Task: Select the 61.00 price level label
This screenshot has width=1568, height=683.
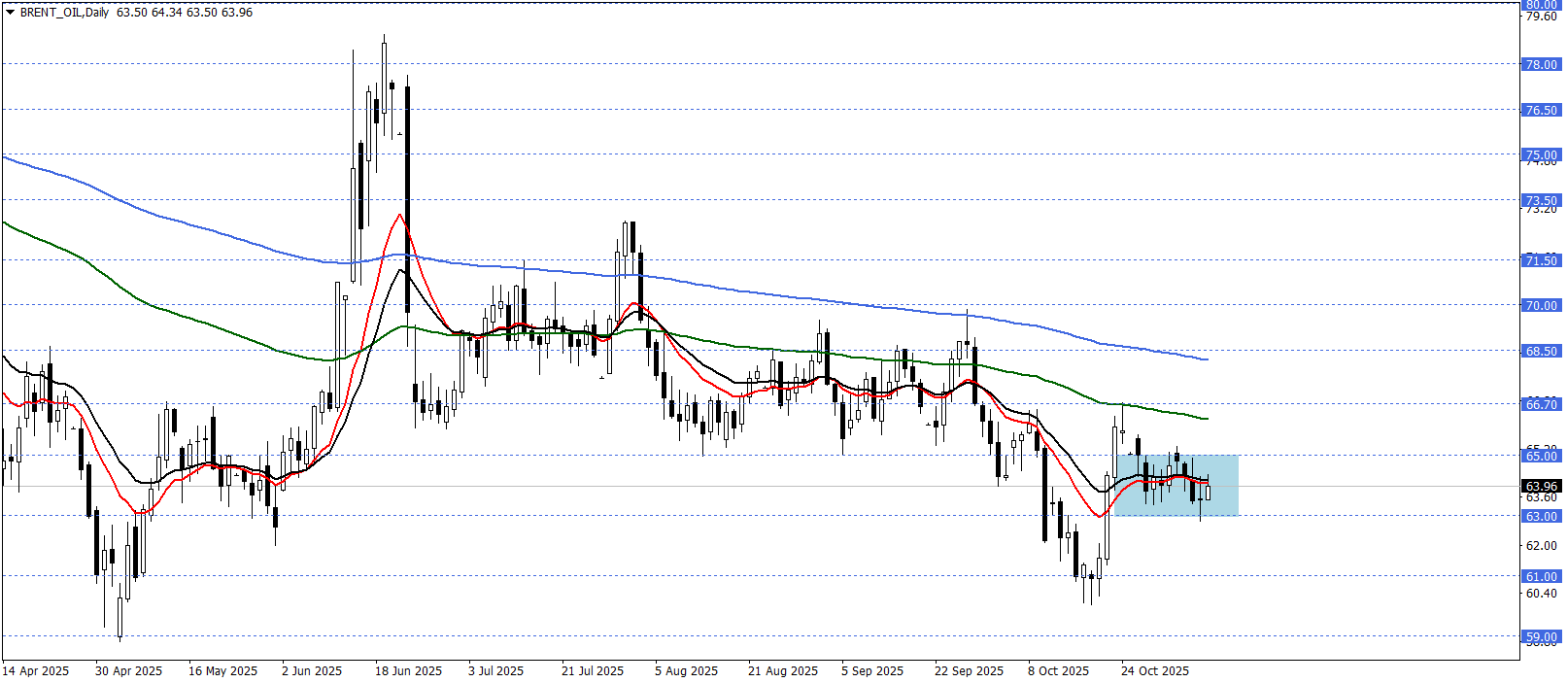Action: pyautogui.click(x=1541, y=576)
